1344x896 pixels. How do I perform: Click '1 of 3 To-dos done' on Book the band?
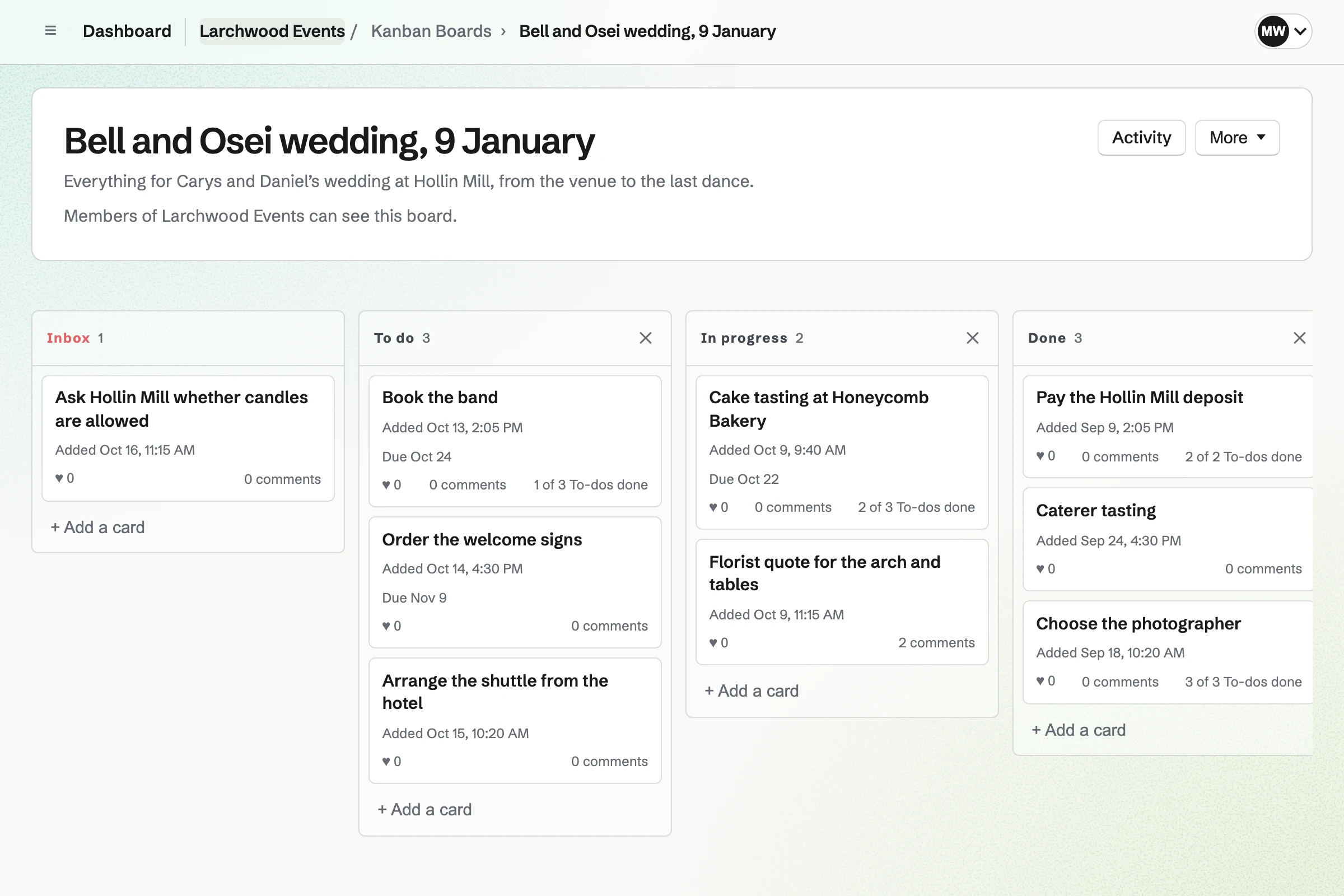tap(590, 484)
